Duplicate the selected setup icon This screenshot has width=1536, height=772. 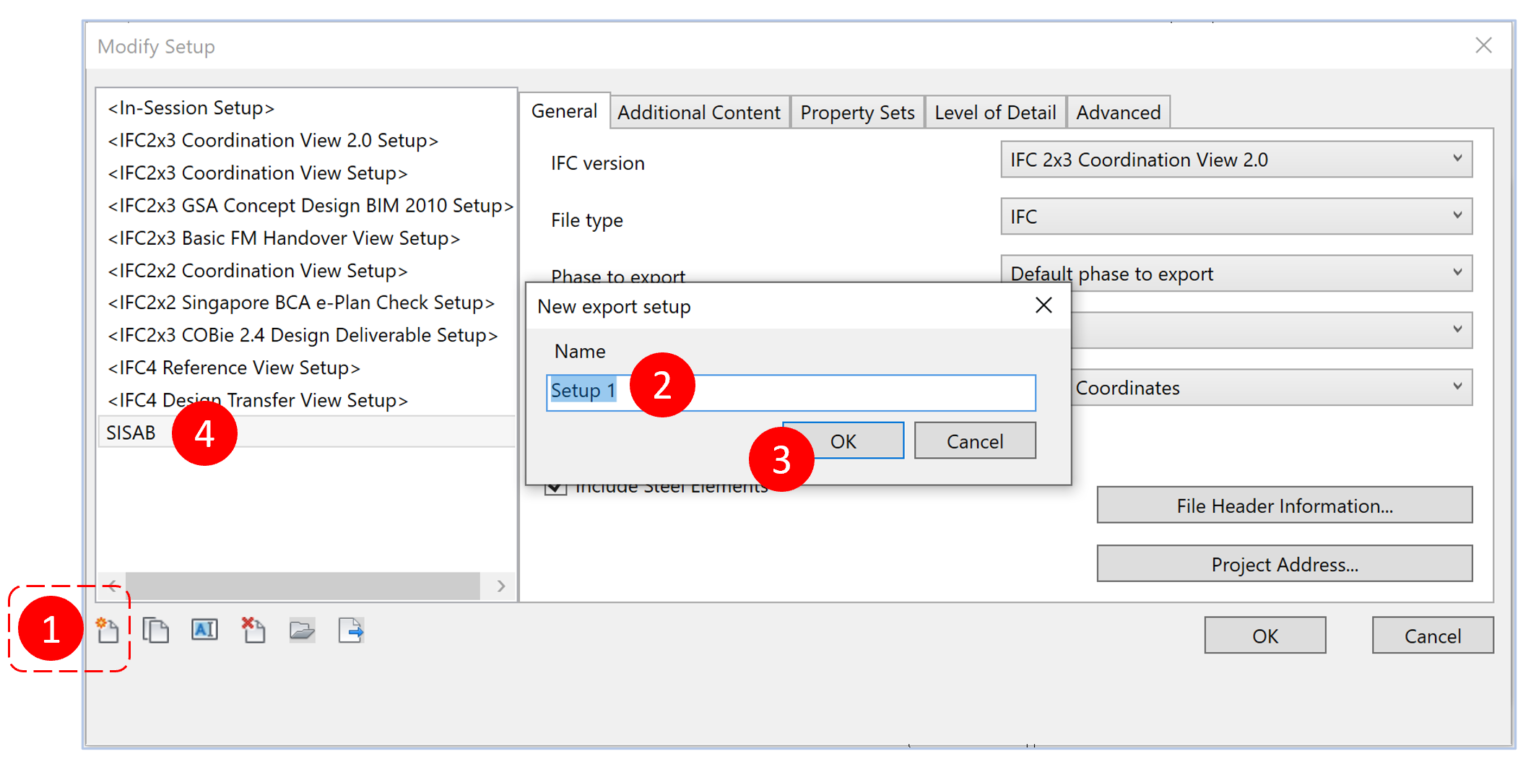point(155,630)
